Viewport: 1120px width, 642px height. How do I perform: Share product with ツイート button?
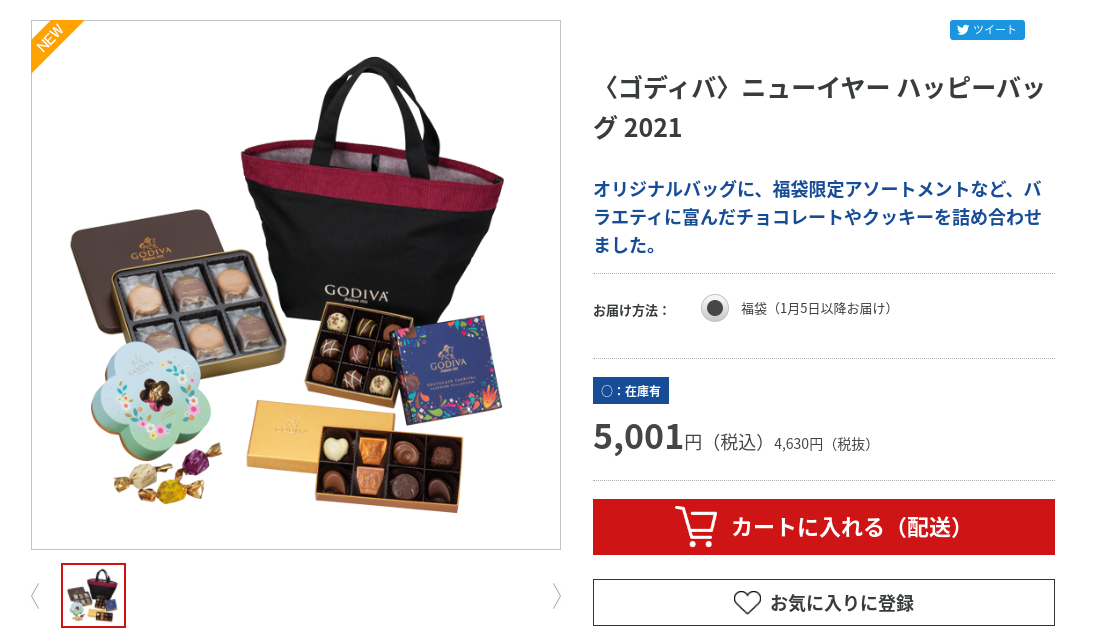coord(987,30)
